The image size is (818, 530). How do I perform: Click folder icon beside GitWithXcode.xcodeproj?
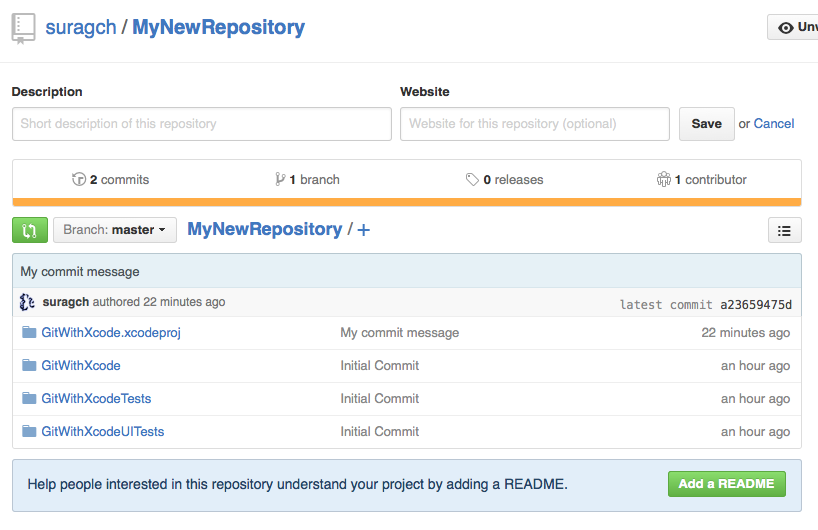29,332
